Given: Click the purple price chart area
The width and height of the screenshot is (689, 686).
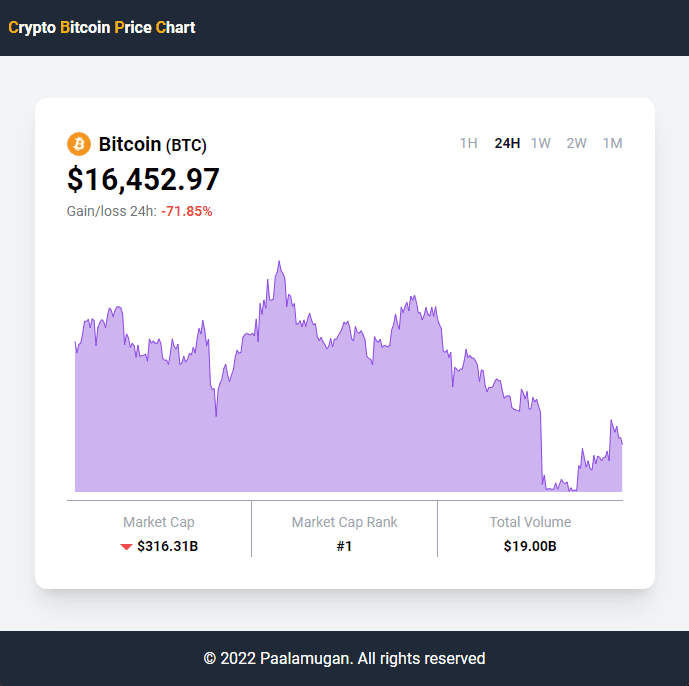Looking at the screenshot, I should pos(348,376).
